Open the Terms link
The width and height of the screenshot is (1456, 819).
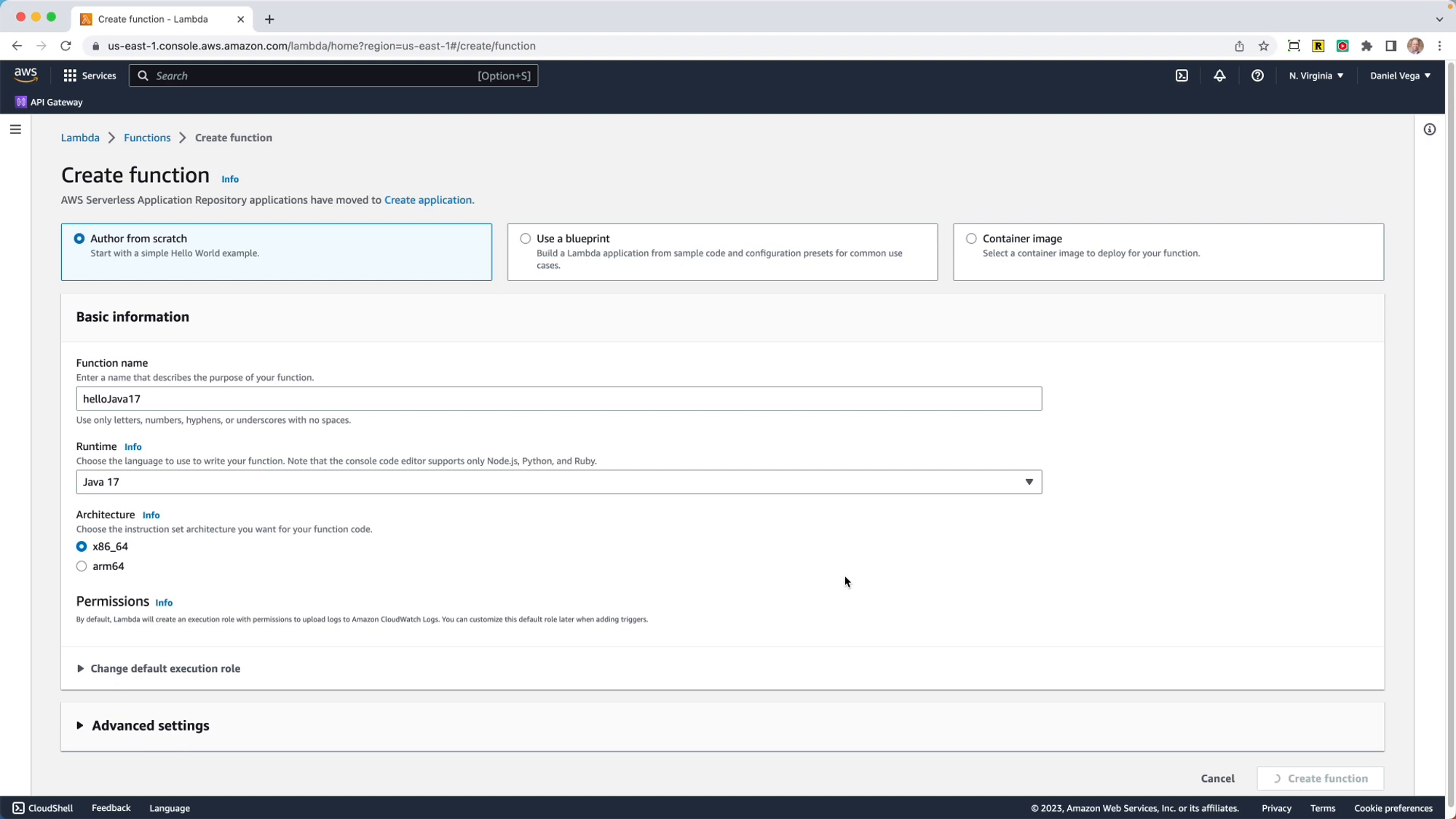1323,808
